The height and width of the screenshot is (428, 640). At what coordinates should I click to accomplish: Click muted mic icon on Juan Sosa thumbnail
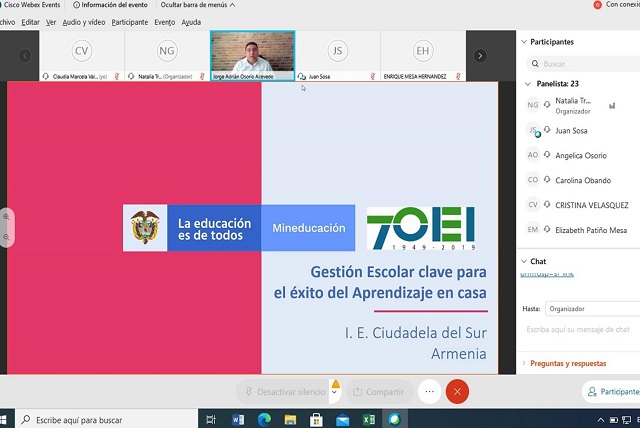[373, 76]
